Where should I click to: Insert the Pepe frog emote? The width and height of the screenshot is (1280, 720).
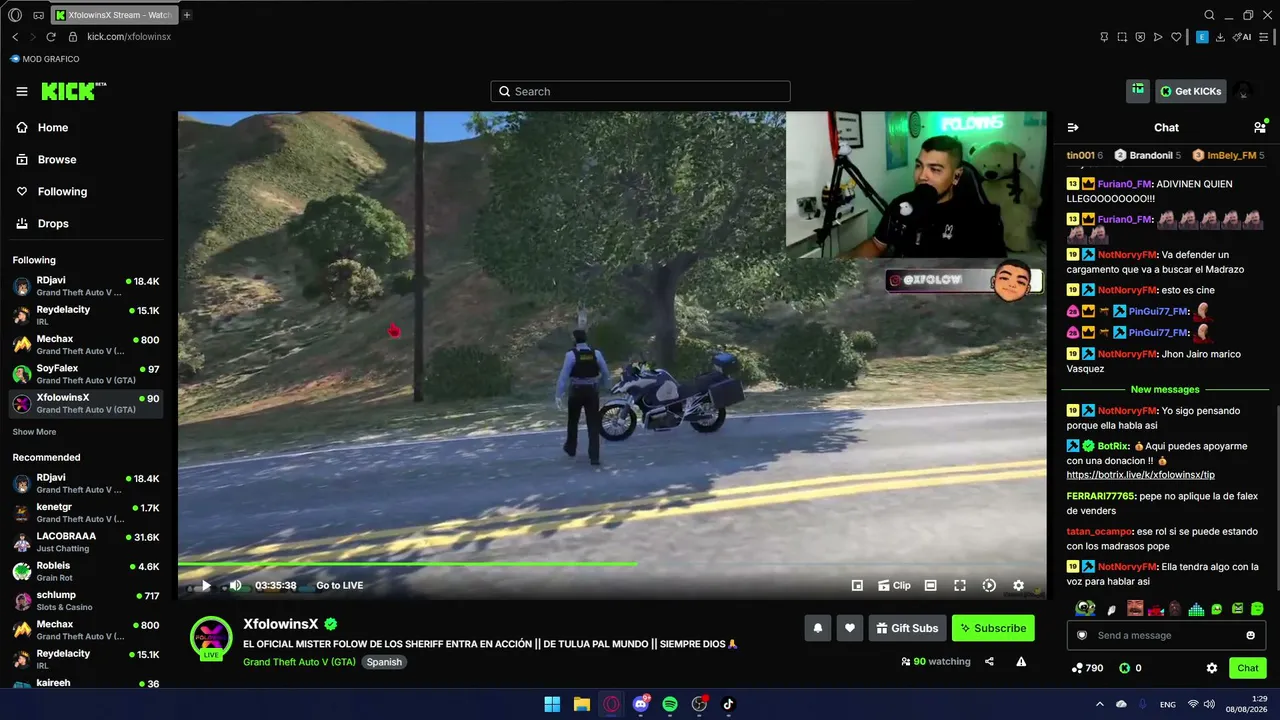click(x=1085, y=608)
